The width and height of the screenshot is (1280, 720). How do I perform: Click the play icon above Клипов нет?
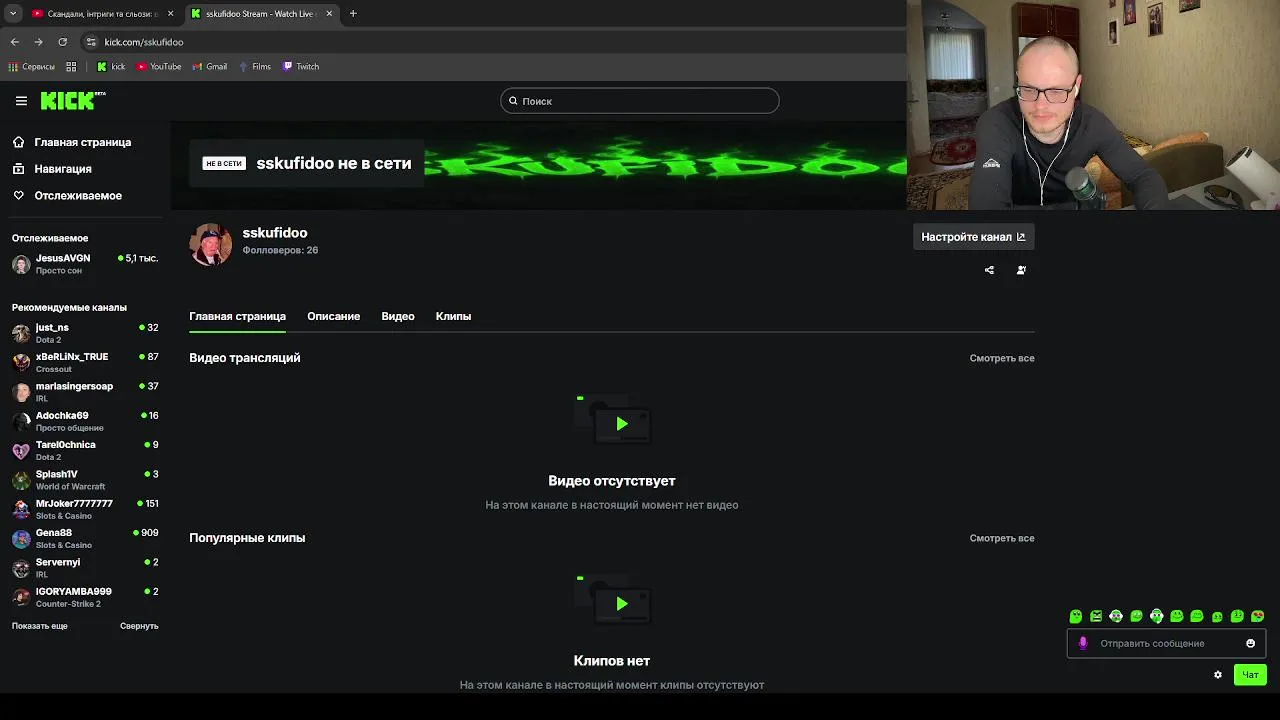(621, 604)
